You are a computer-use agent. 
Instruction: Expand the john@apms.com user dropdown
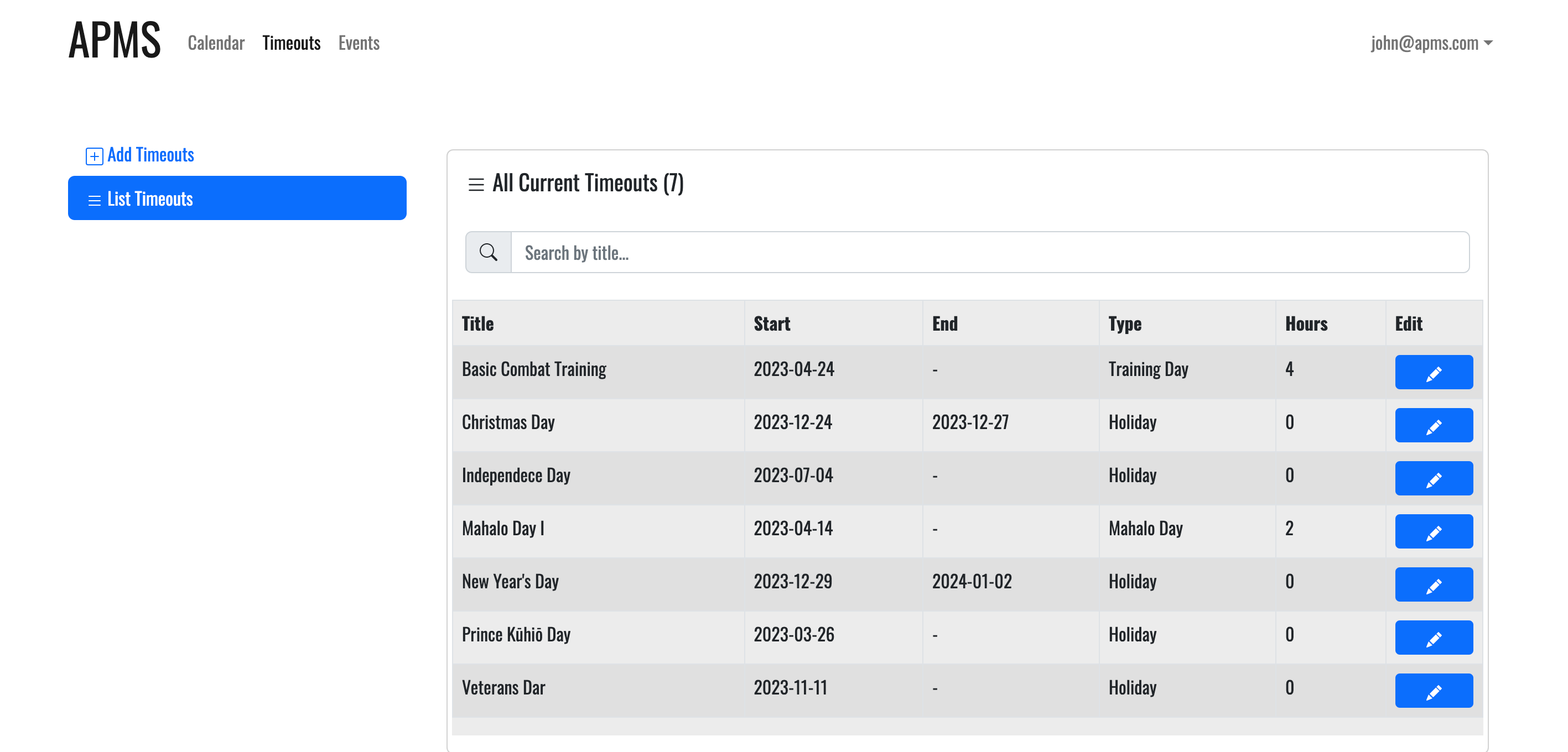pos(1430,43)
